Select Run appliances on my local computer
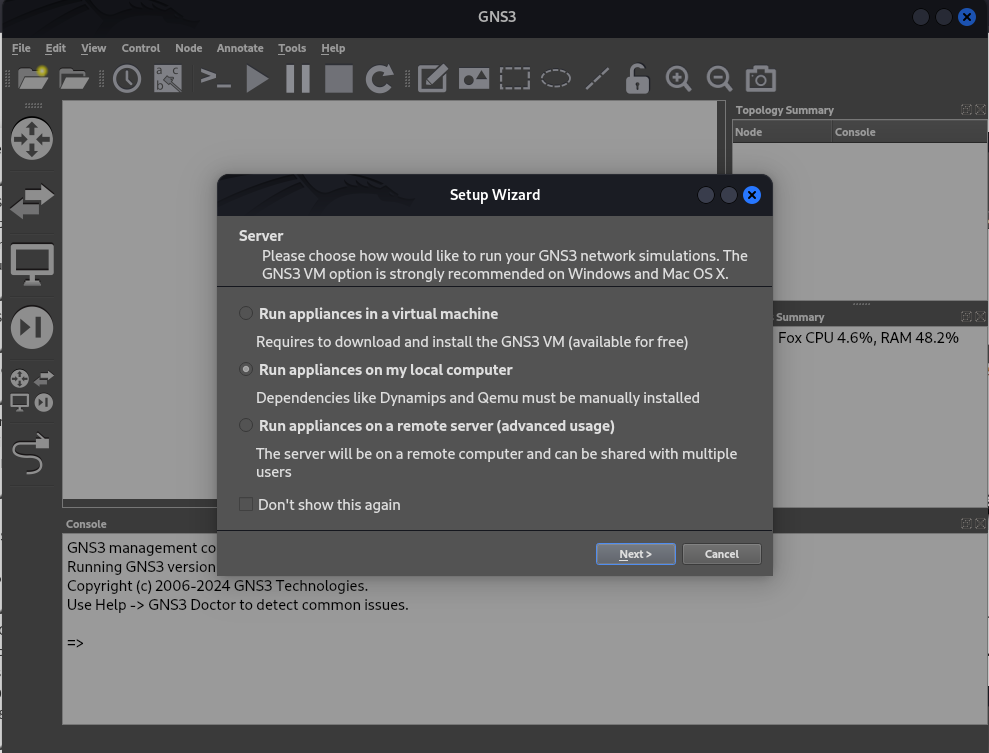The height and width of the screenshot is (753, 989). pos(376,370)
